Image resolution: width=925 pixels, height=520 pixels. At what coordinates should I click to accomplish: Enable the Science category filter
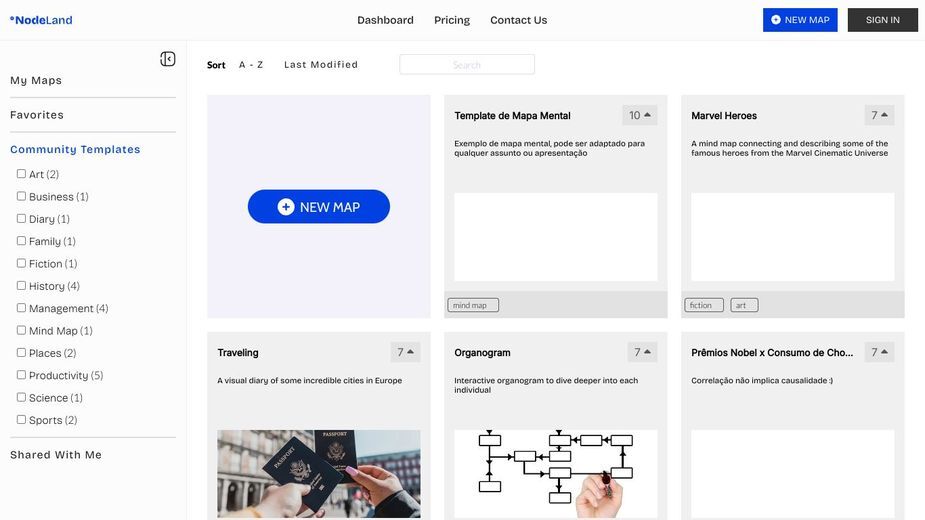pyautogui.click(x=21, y=397)
